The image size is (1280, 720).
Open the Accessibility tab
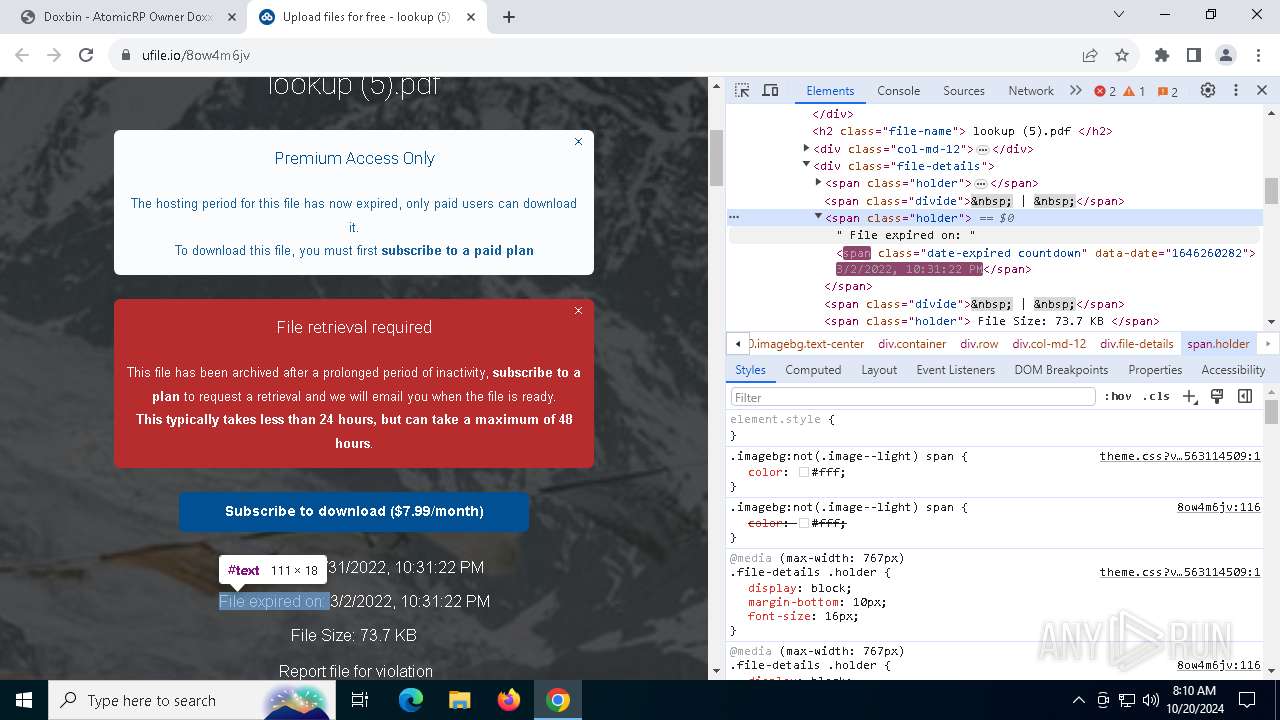point(1233,370)
